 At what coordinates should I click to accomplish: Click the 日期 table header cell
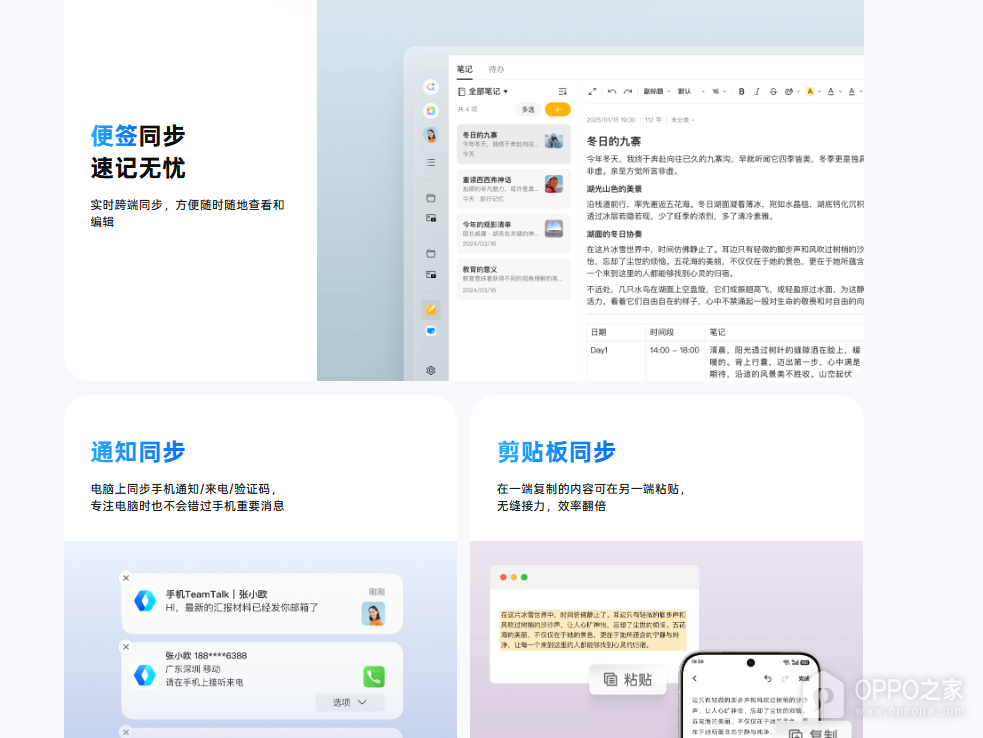[616, 332]
